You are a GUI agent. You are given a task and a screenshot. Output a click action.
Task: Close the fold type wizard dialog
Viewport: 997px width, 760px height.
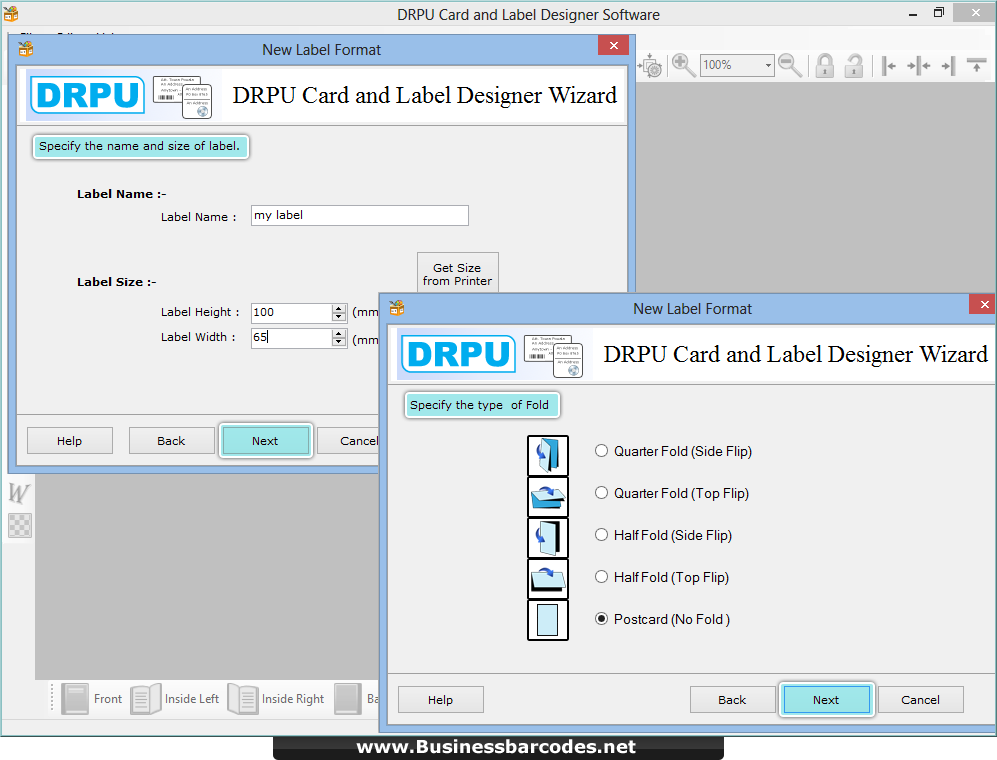[x=984, y=305]
